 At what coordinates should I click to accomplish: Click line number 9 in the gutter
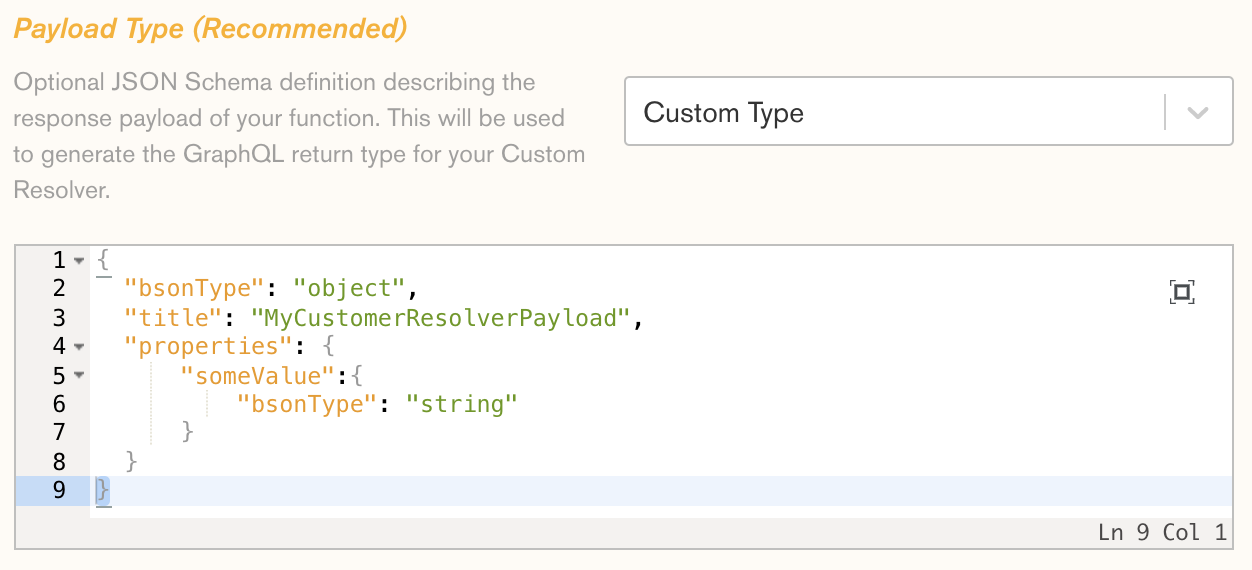click(59, 490)
